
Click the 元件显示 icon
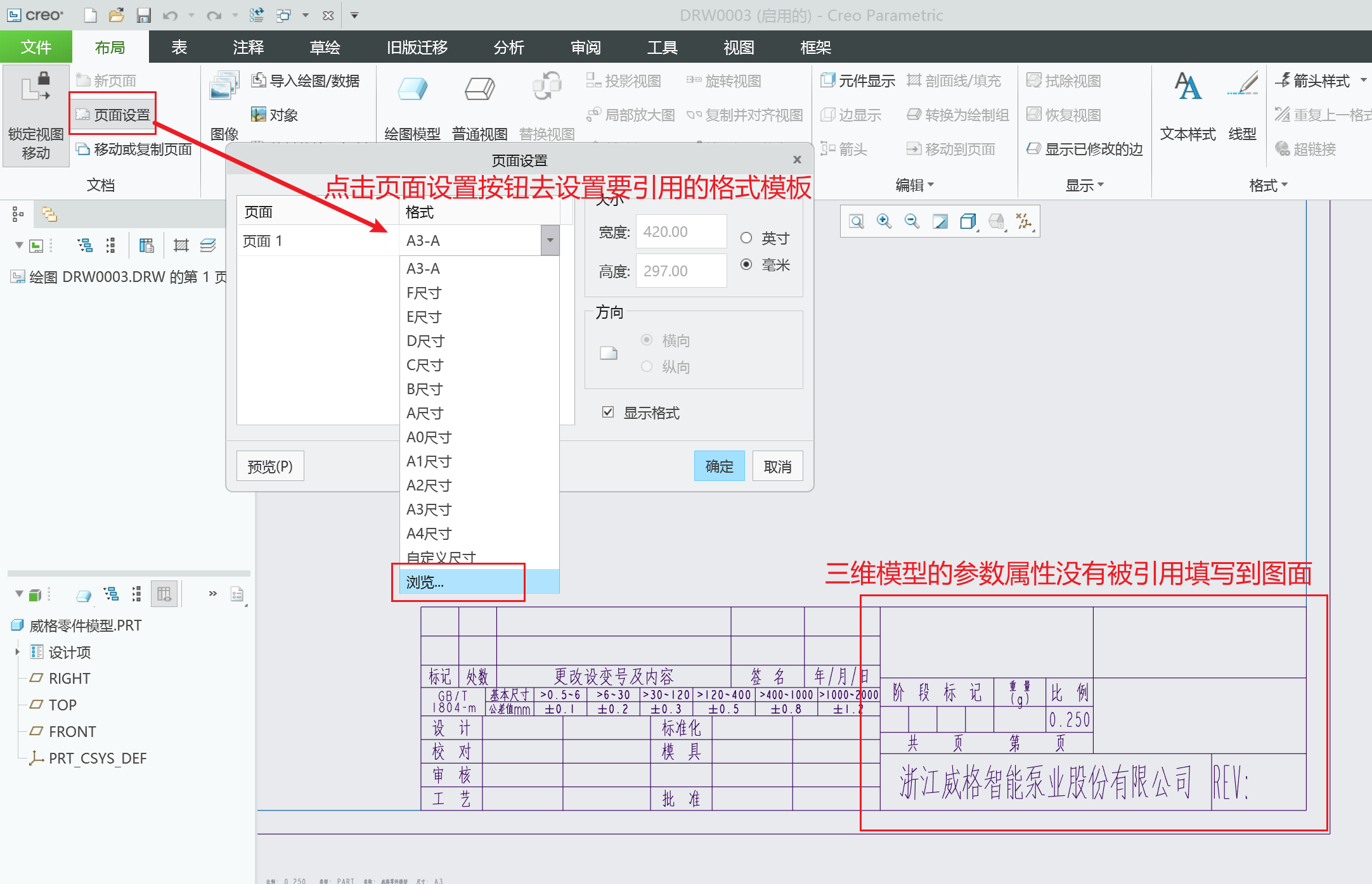(x=828, y=80)
